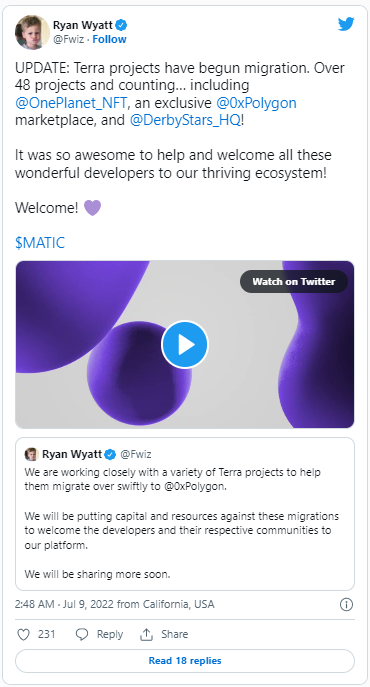The image size is (370, 687).
Task: Open Read 18 replies
Action: [185, 661]
